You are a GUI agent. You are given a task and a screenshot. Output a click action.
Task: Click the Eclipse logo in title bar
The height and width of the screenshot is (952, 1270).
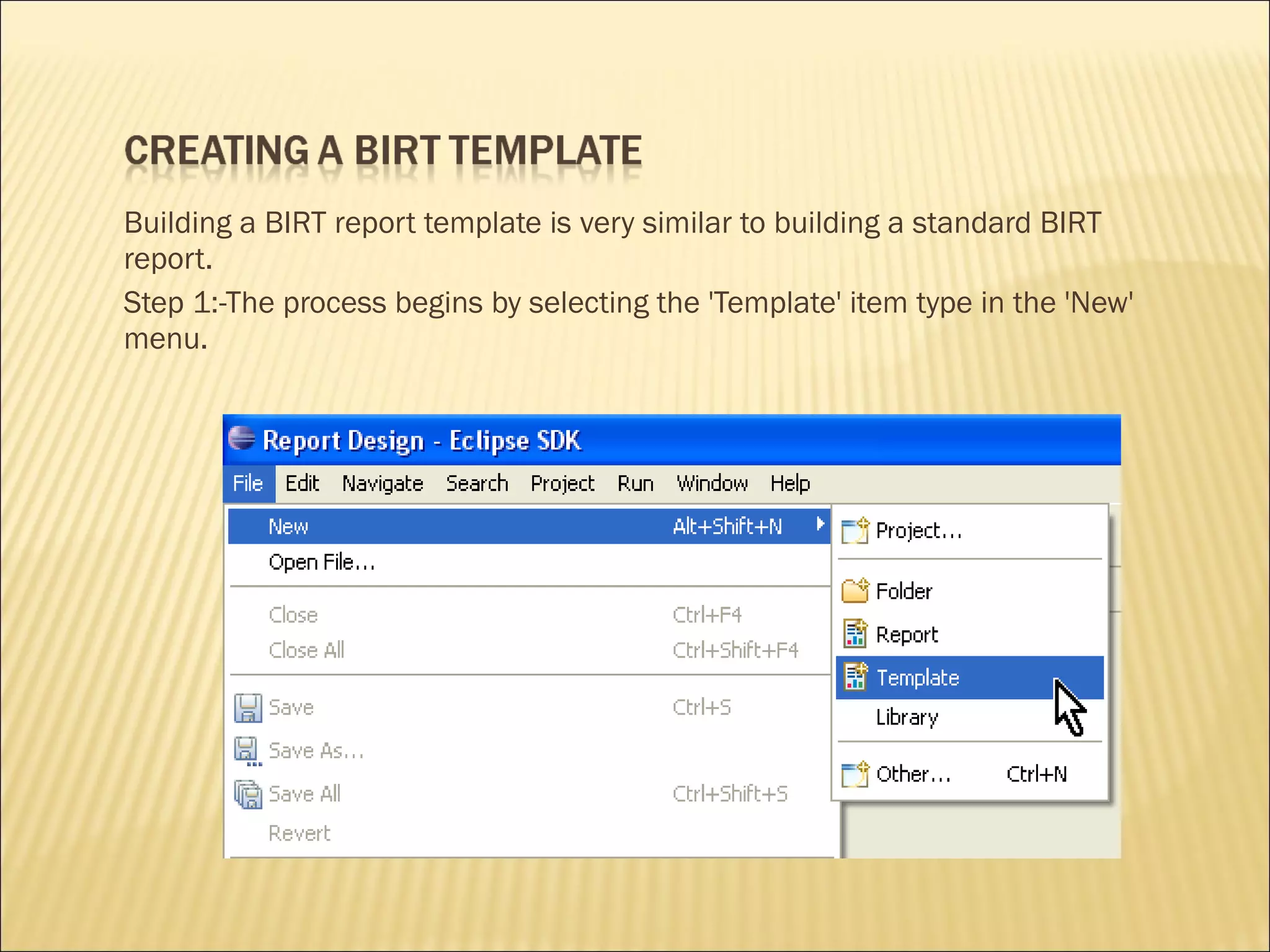(241, 439)
